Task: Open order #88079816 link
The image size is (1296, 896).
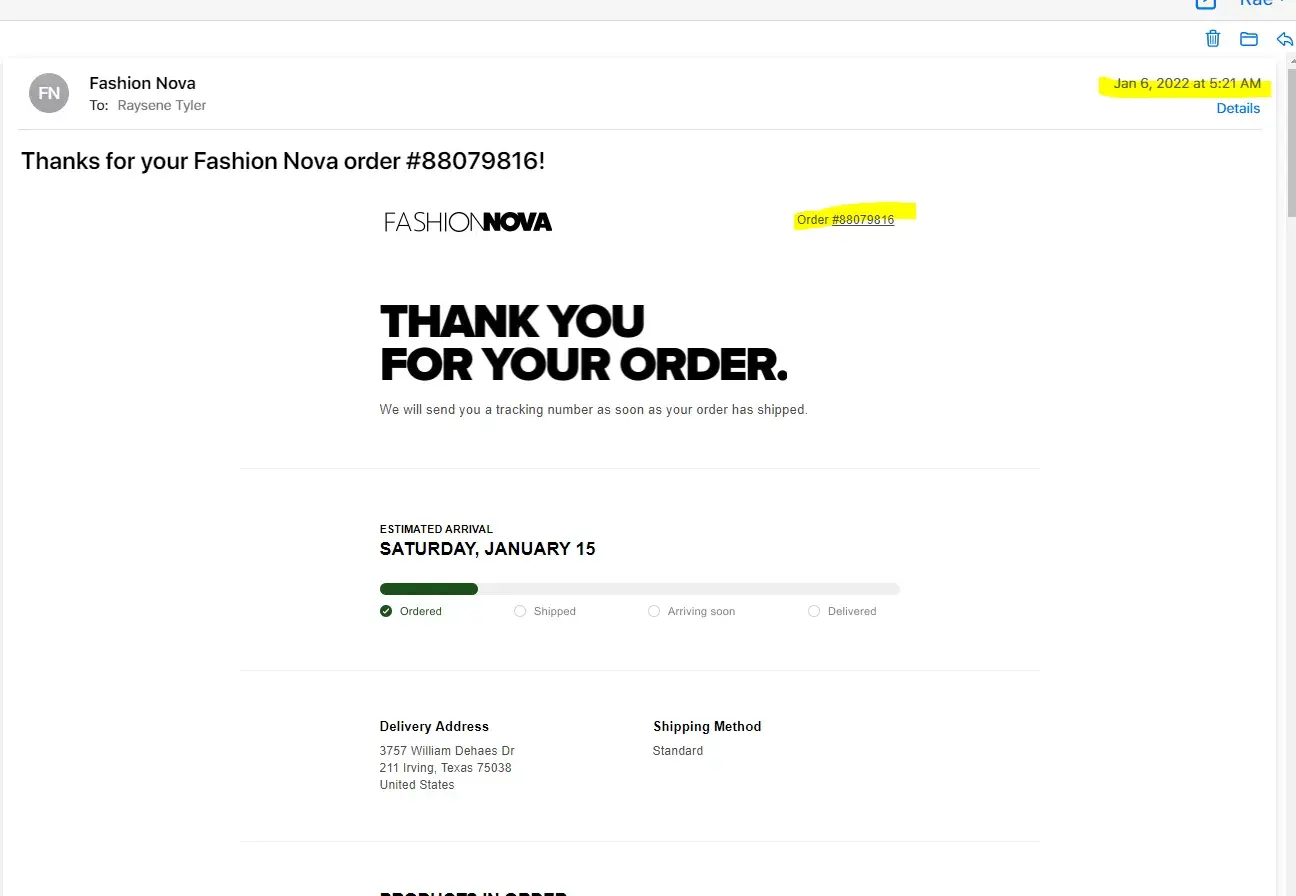Action: point(863,220)
